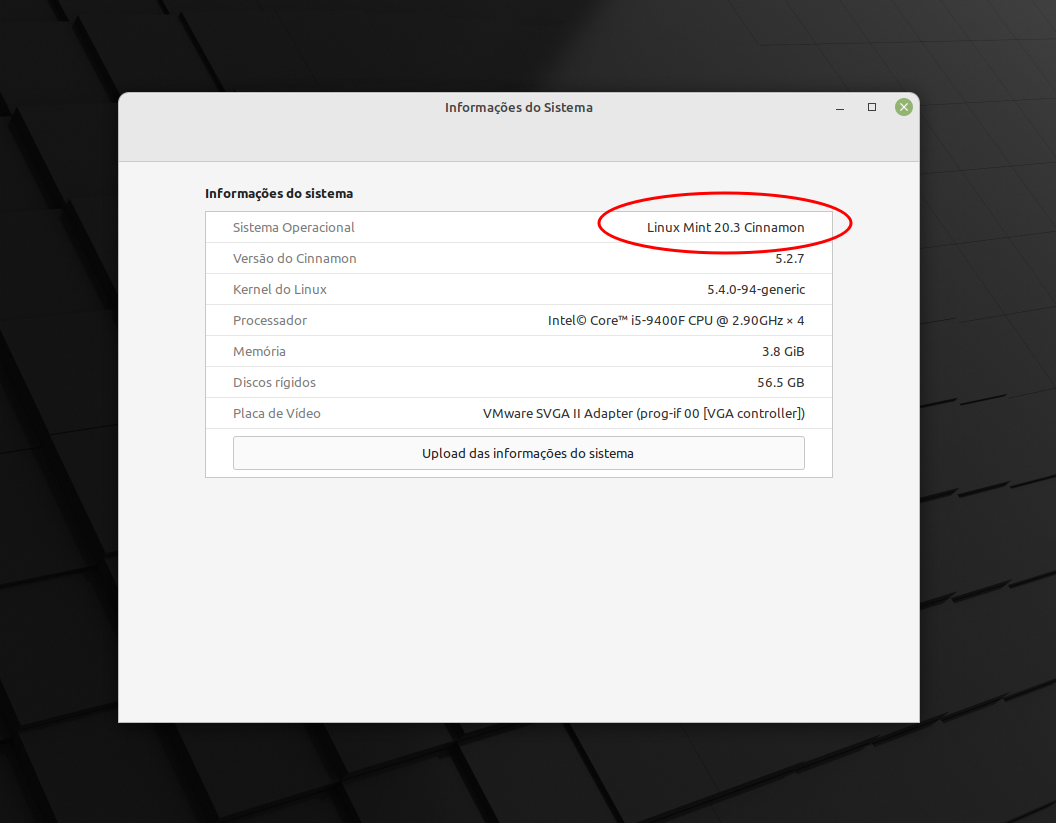The width and height of the screenshot is (1056, 823).
Task: Select the Discos rígidos row label
Action: [273, 382]
